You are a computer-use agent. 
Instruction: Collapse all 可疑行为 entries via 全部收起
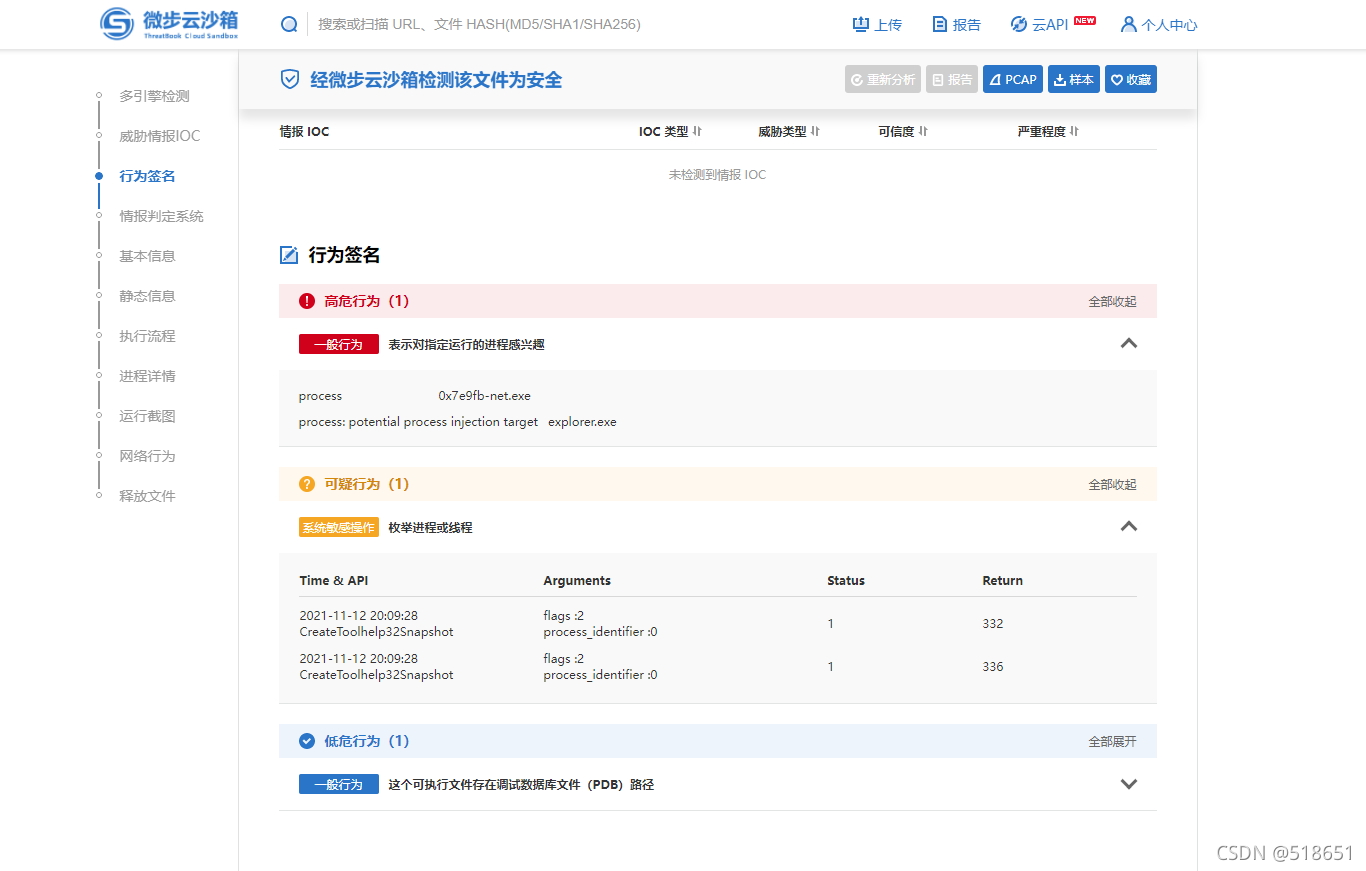pyautogui.click(x=1112, y=484)
